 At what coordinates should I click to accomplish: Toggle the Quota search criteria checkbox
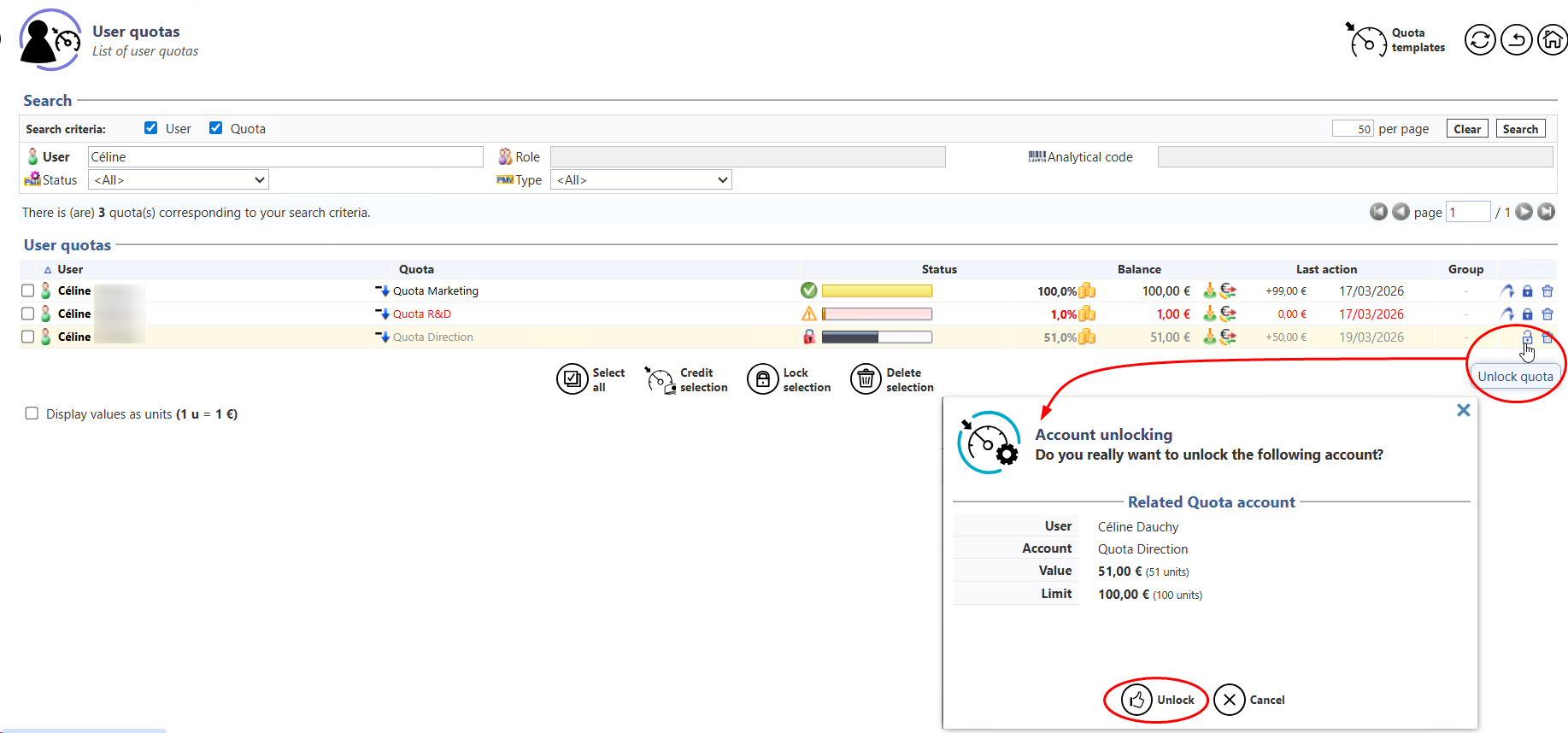click(216, 128)
